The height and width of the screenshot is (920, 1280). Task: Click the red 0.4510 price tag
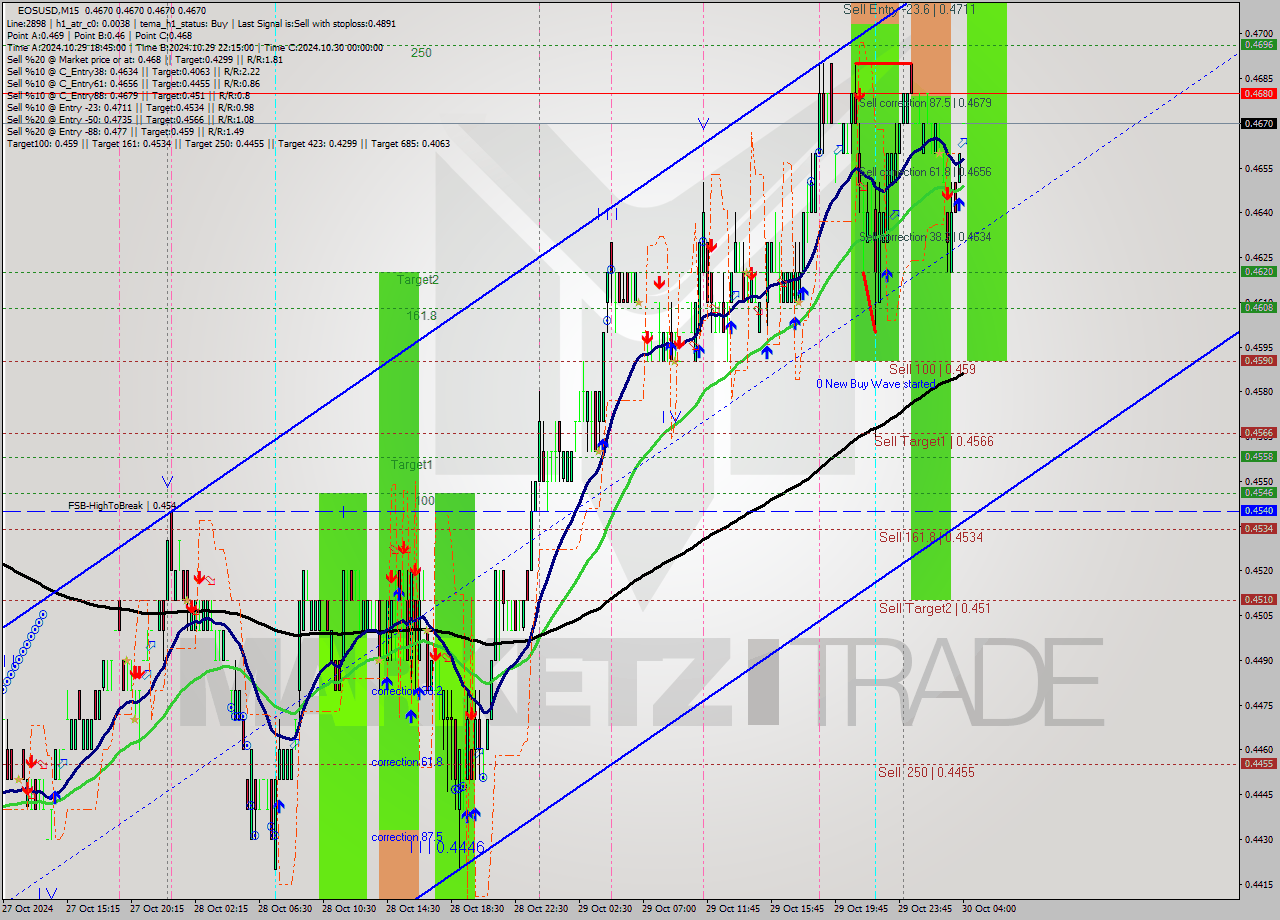1258,599
